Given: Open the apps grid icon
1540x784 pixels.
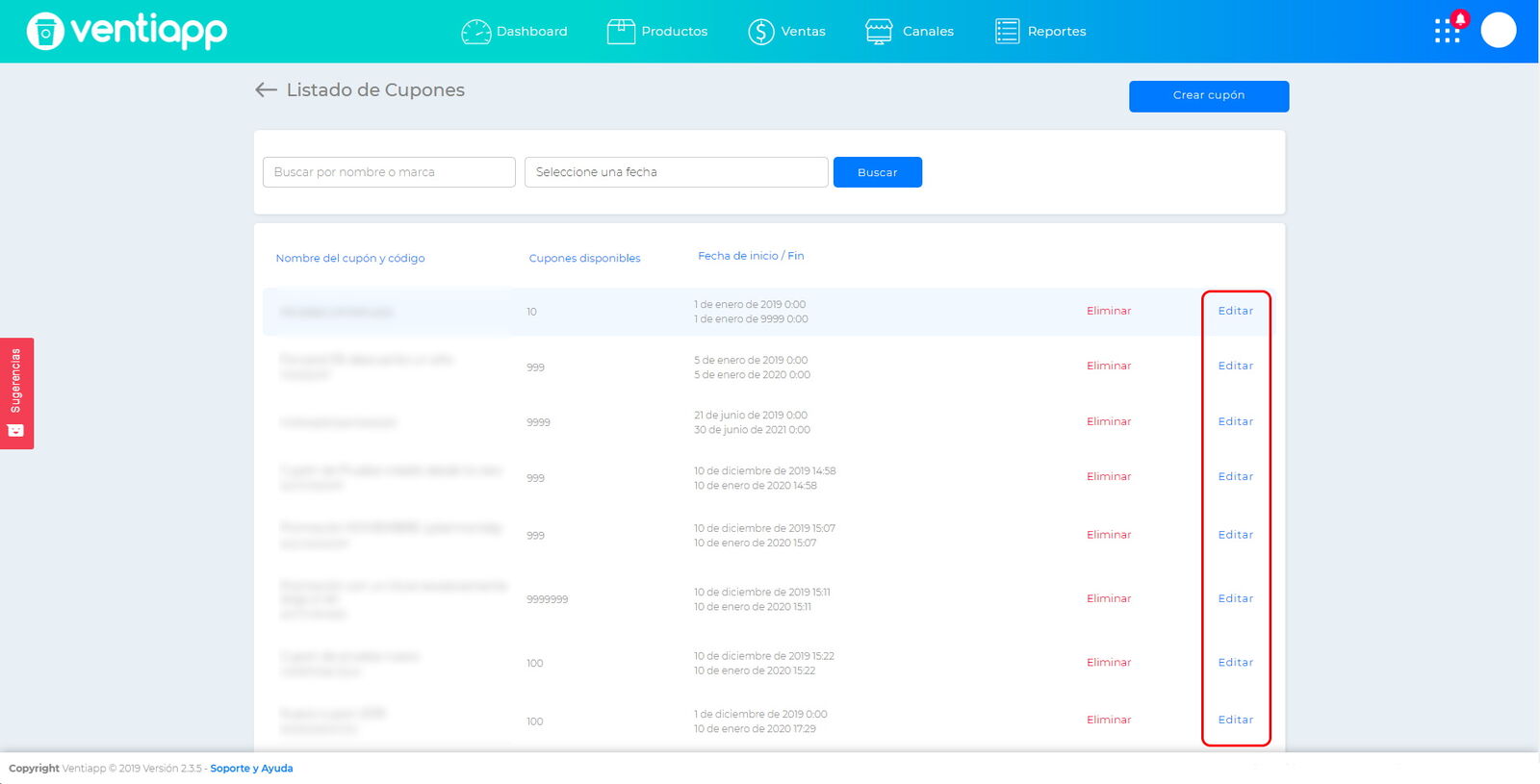Looking at the screenshot, I should click(x=1447, y=32).
